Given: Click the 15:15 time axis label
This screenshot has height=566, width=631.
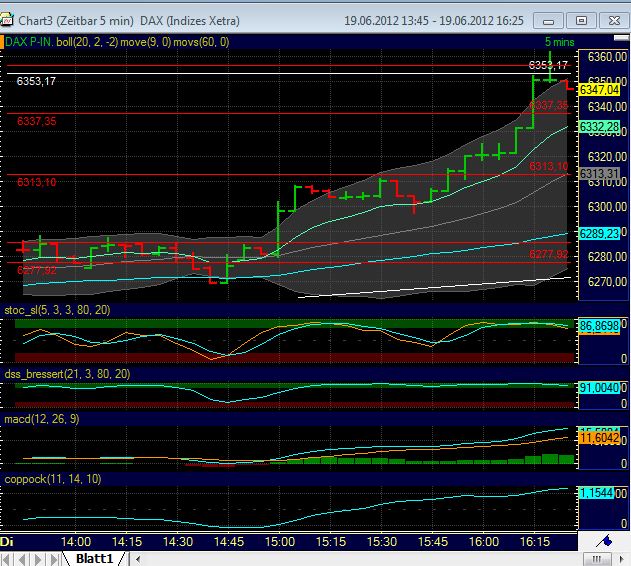Looking at the screenshot, I should 331,541.
